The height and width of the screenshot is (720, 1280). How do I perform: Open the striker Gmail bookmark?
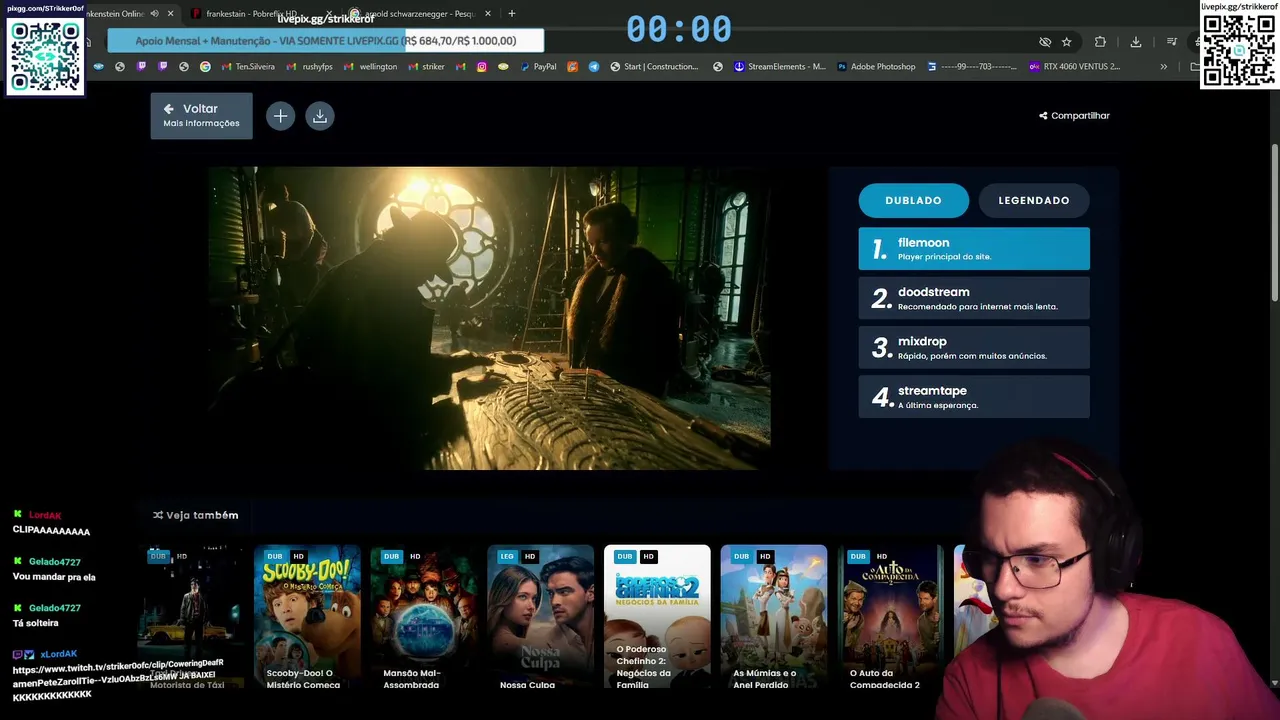pyautogui.click(x=426, y=67)
